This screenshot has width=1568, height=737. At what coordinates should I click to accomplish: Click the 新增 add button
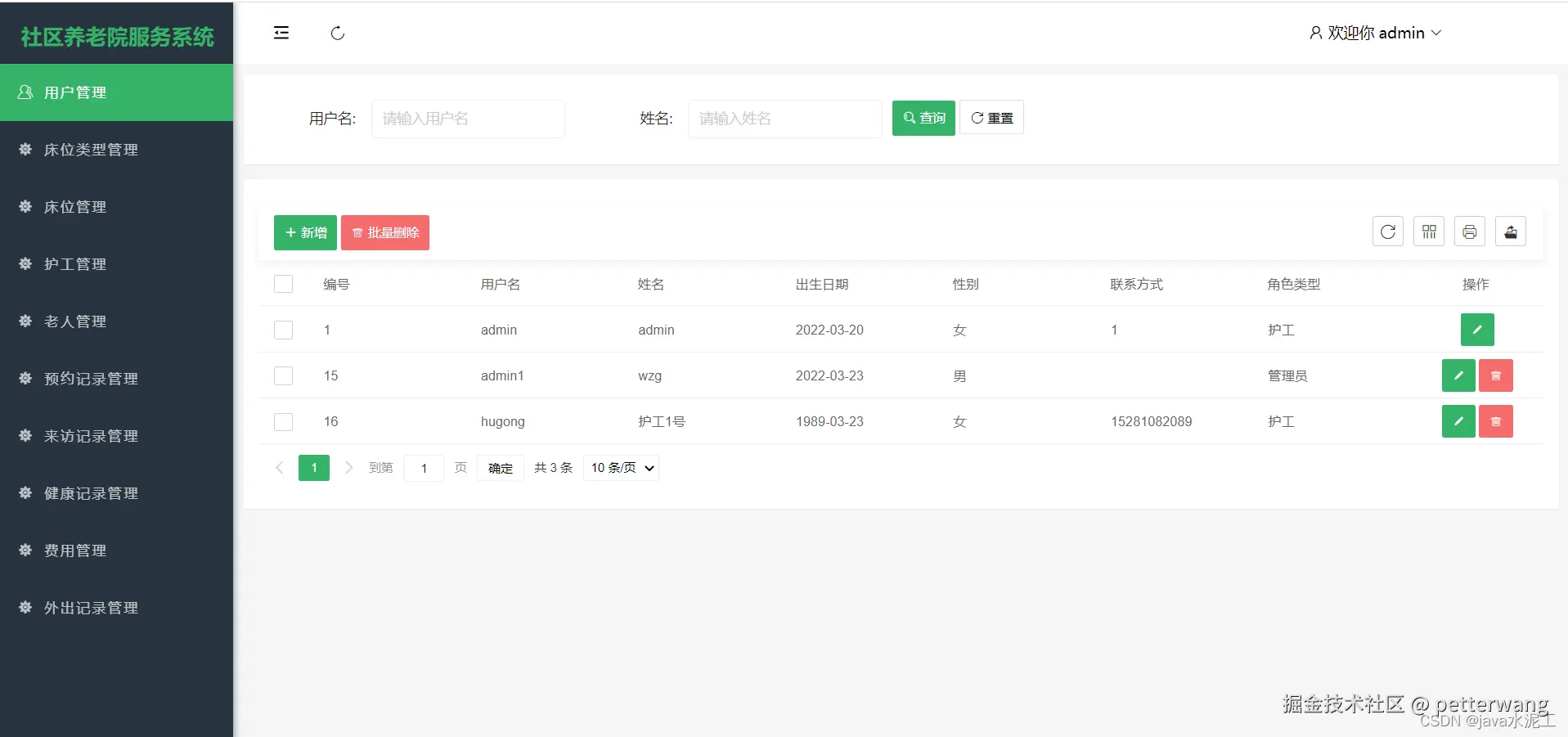click(305, 232)
